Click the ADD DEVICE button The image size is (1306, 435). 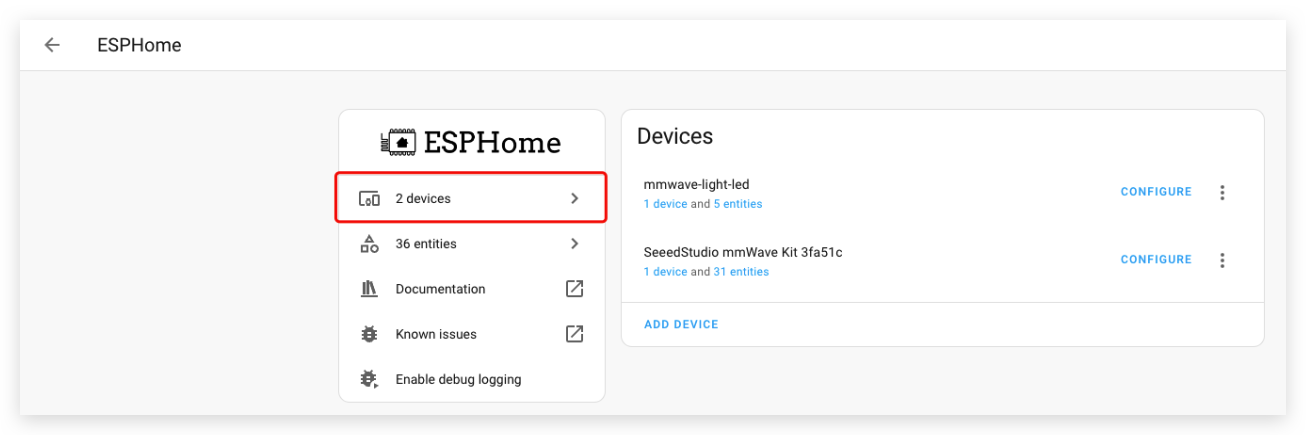[681, 325]
